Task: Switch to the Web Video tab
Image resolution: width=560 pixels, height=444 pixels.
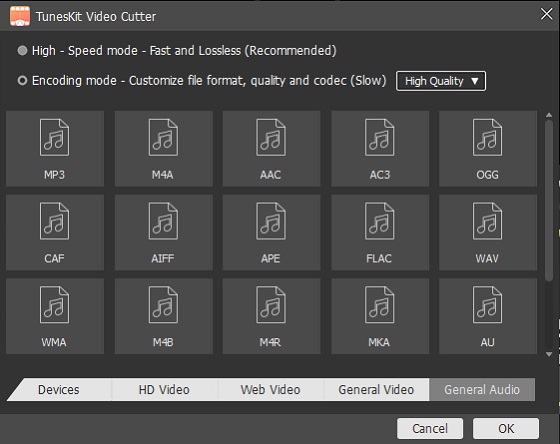Action: (x=270, y=390)
